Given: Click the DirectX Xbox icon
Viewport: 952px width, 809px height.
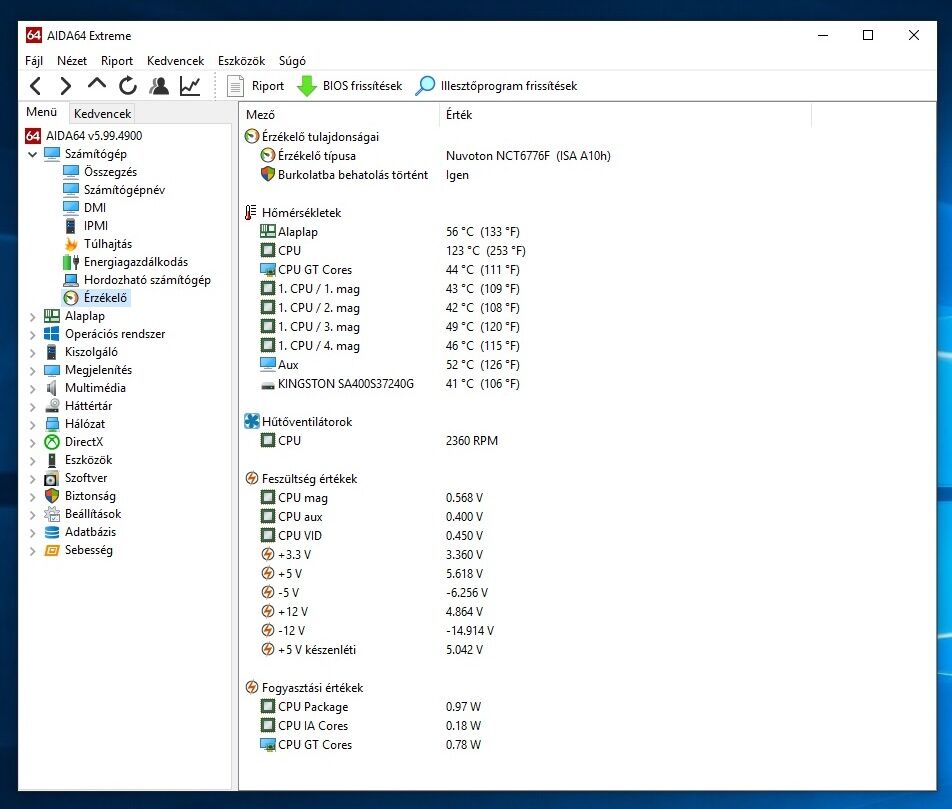Looking at the screenshot, I should [52, 442].
